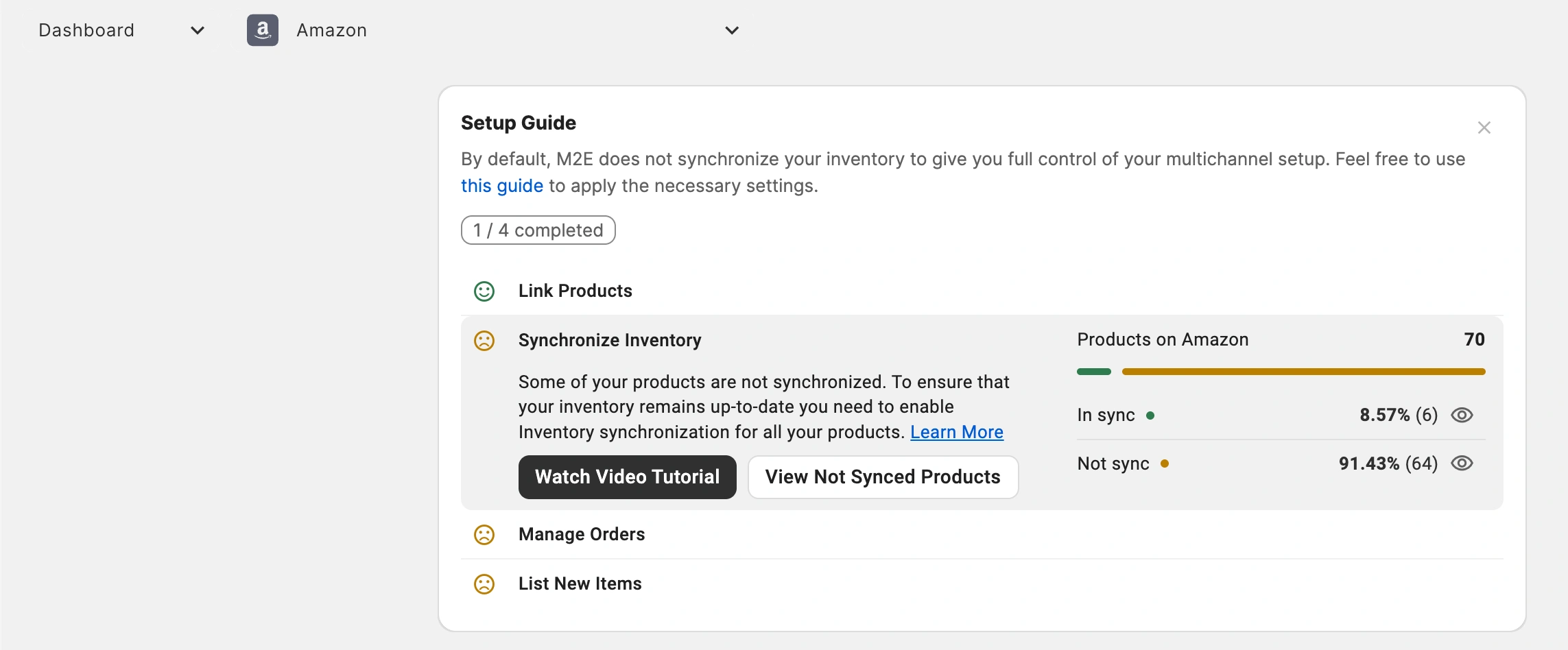Click the 91.43% (64) value
Image resolution: width=1568 pixels, height=650 pixels.
point(1388,464)
